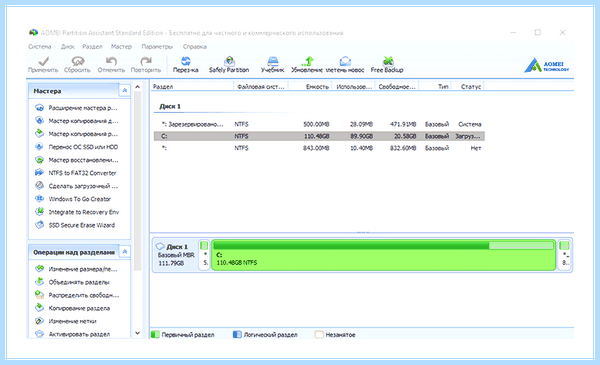The height and width of the screenshot is (365, 600).
Task: Start the partition extension wizard icon
Action: click(x=39, y=108)
